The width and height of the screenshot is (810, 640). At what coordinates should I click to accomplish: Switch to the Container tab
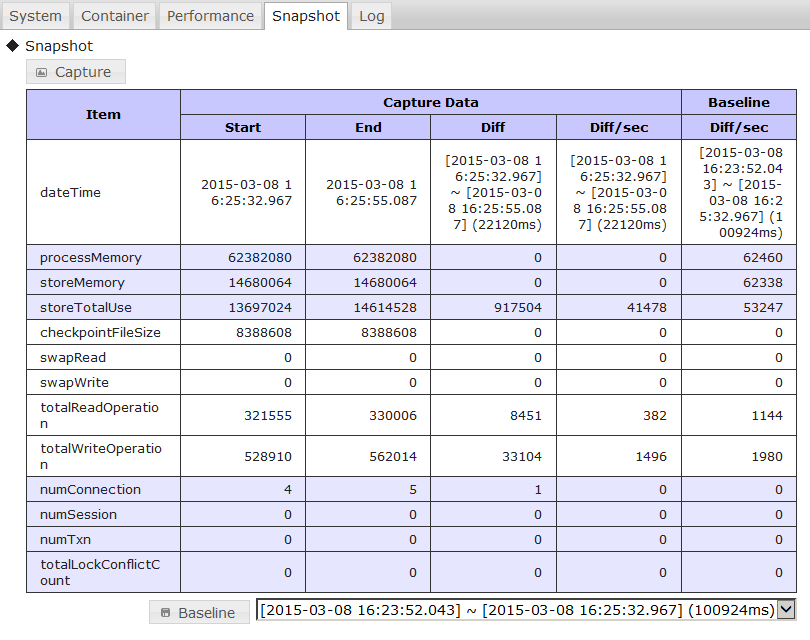click(115, 16)
